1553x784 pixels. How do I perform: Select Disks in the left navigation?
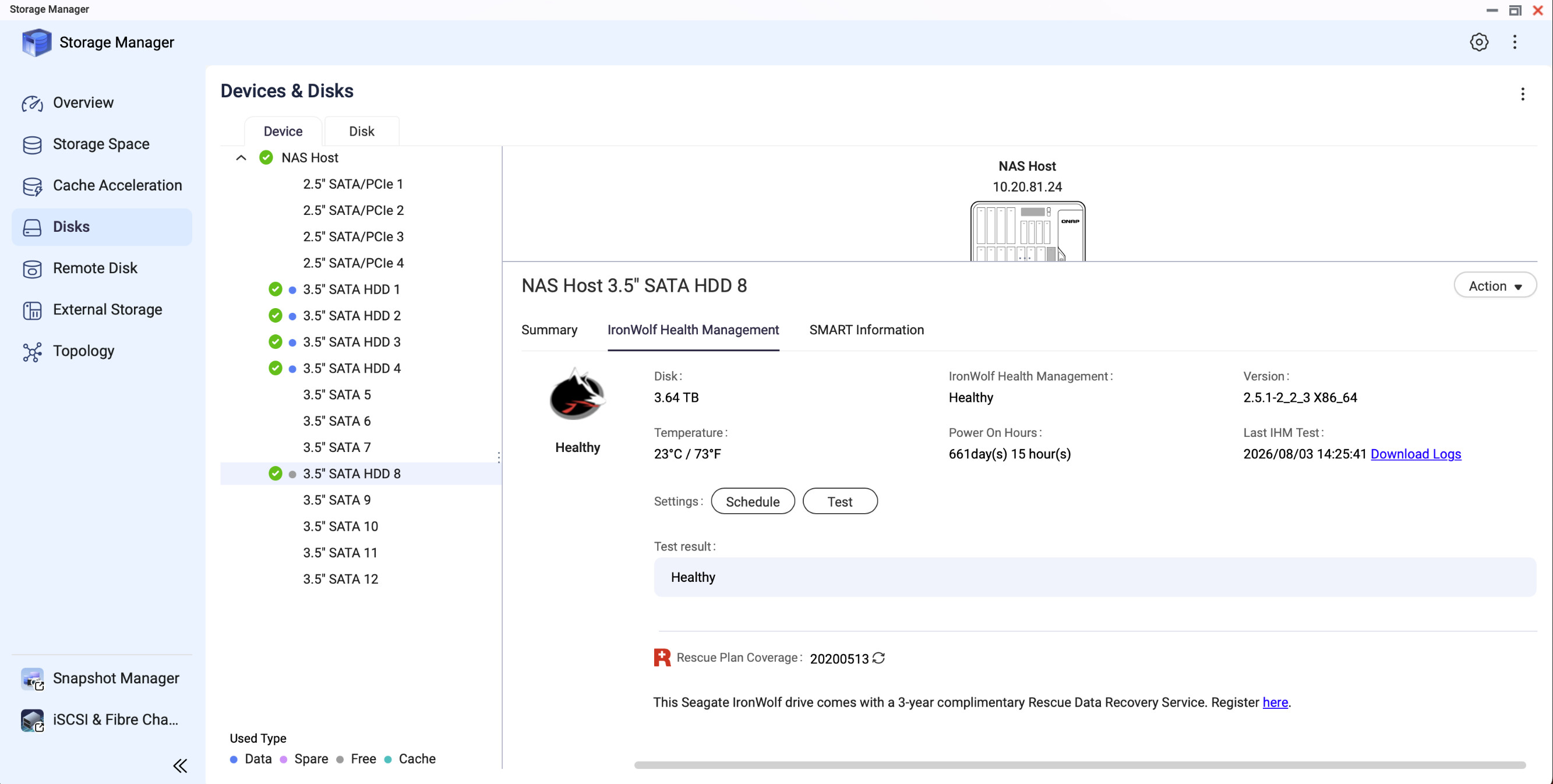click(x=101, y=227)
